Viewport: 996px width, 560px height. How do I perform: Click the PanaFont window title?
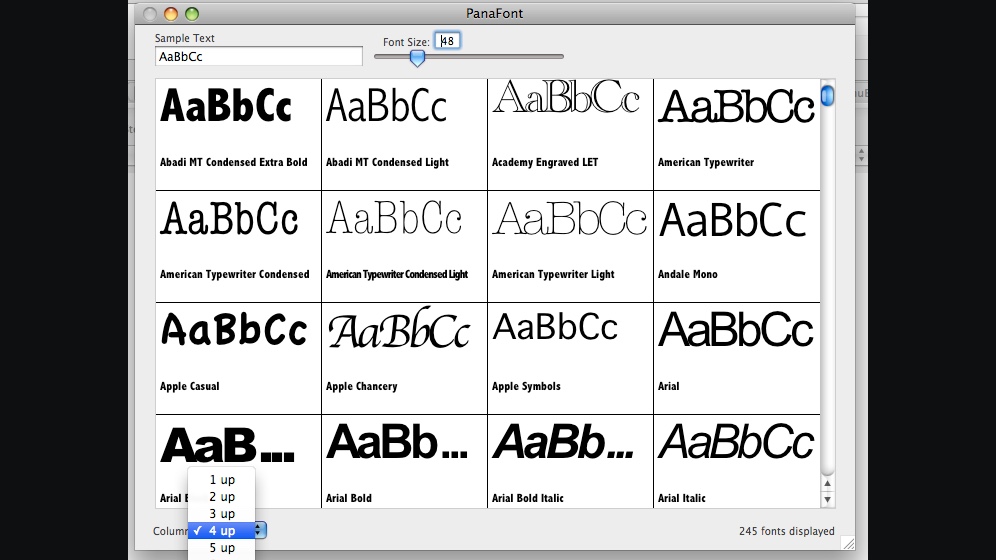(x=494, y=13)
